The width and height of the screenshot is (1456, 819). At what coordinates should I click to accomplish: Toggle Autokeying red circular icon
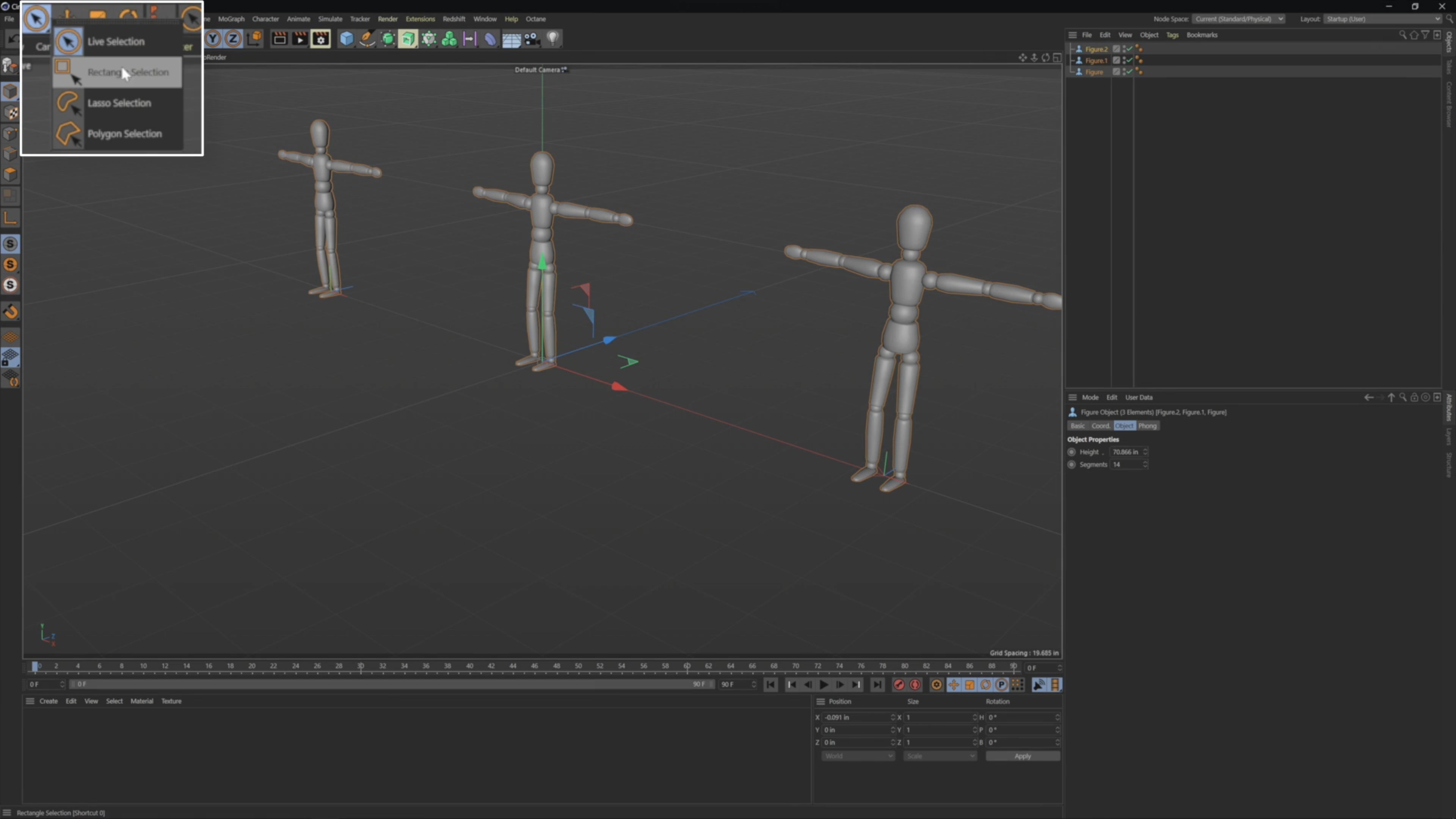(x=915, y=684)
